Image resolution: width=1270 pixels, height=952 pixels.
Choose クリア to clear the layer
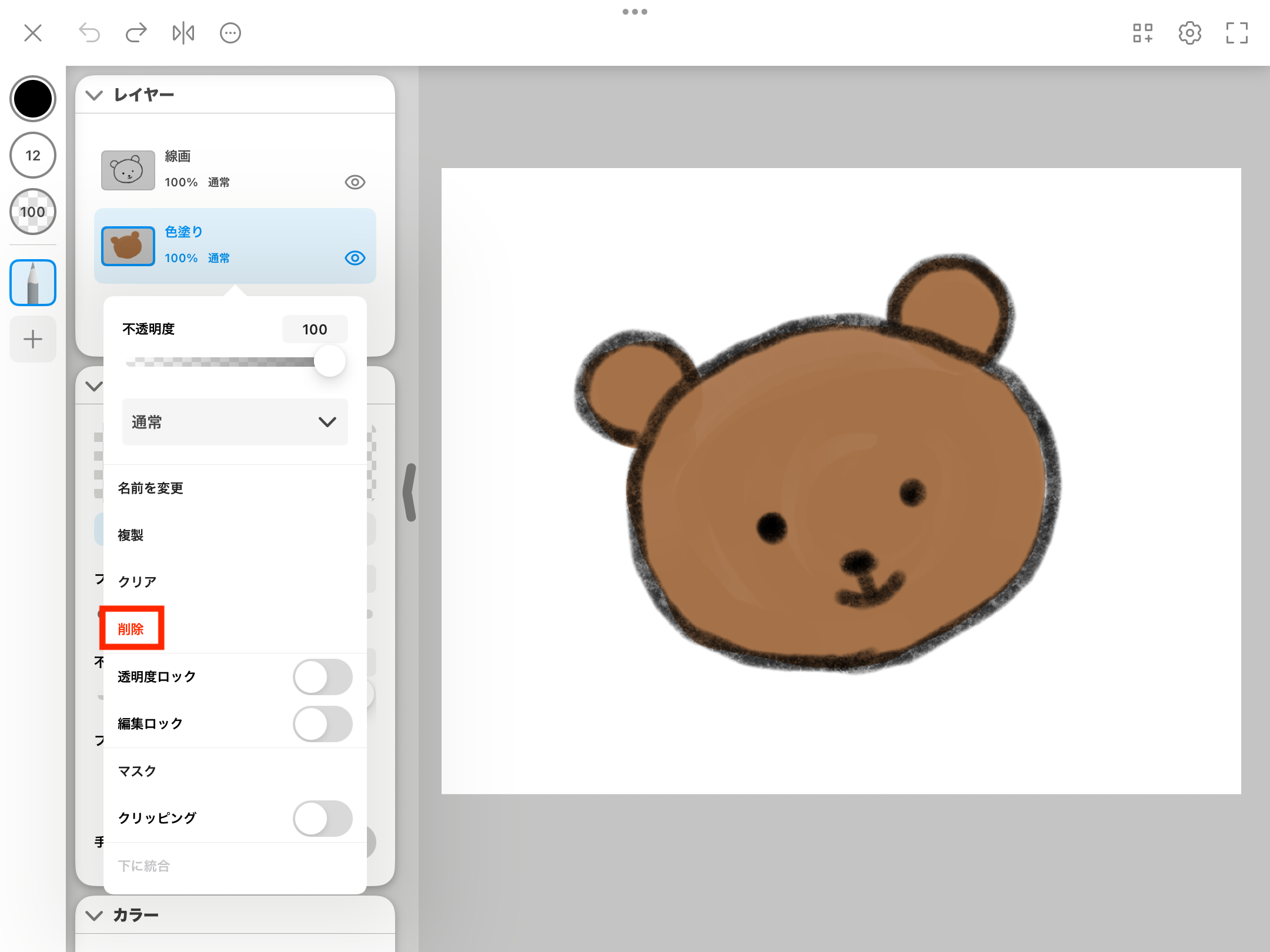pos(235,582)
